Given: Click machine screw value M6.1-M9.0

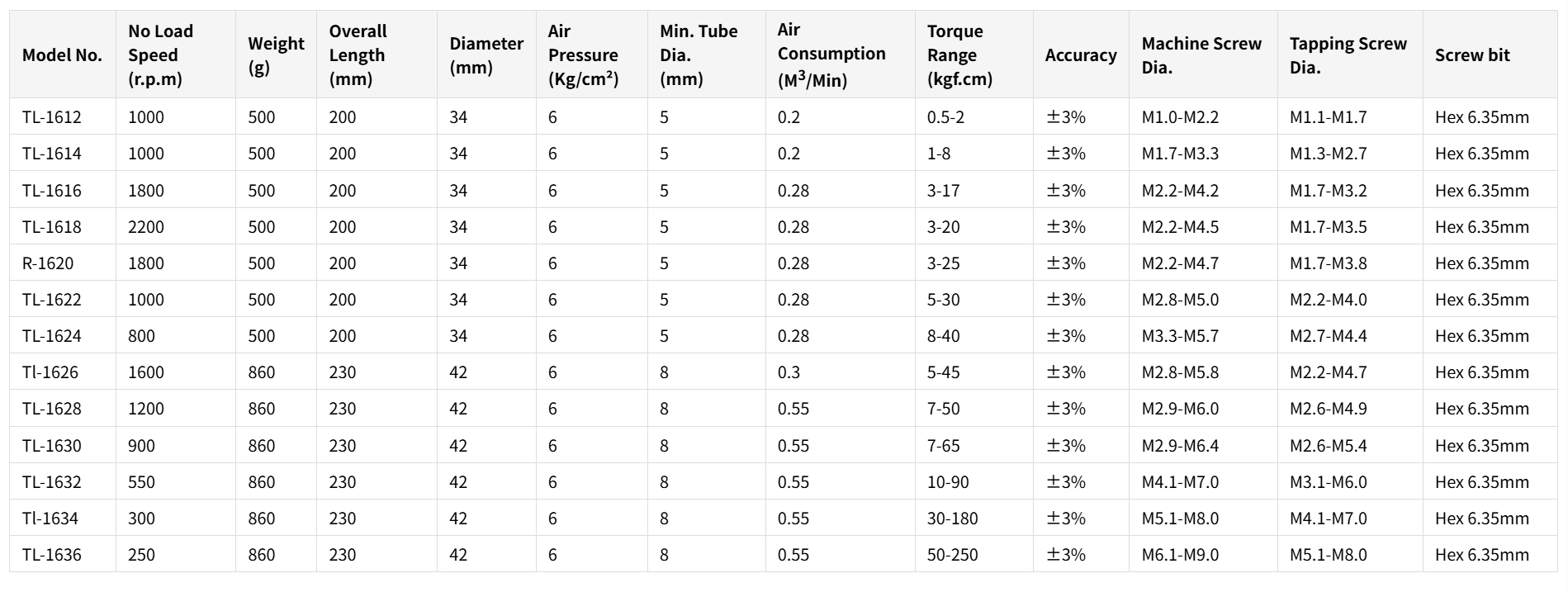Looking at the screenshot, I should pos(1180,555).
